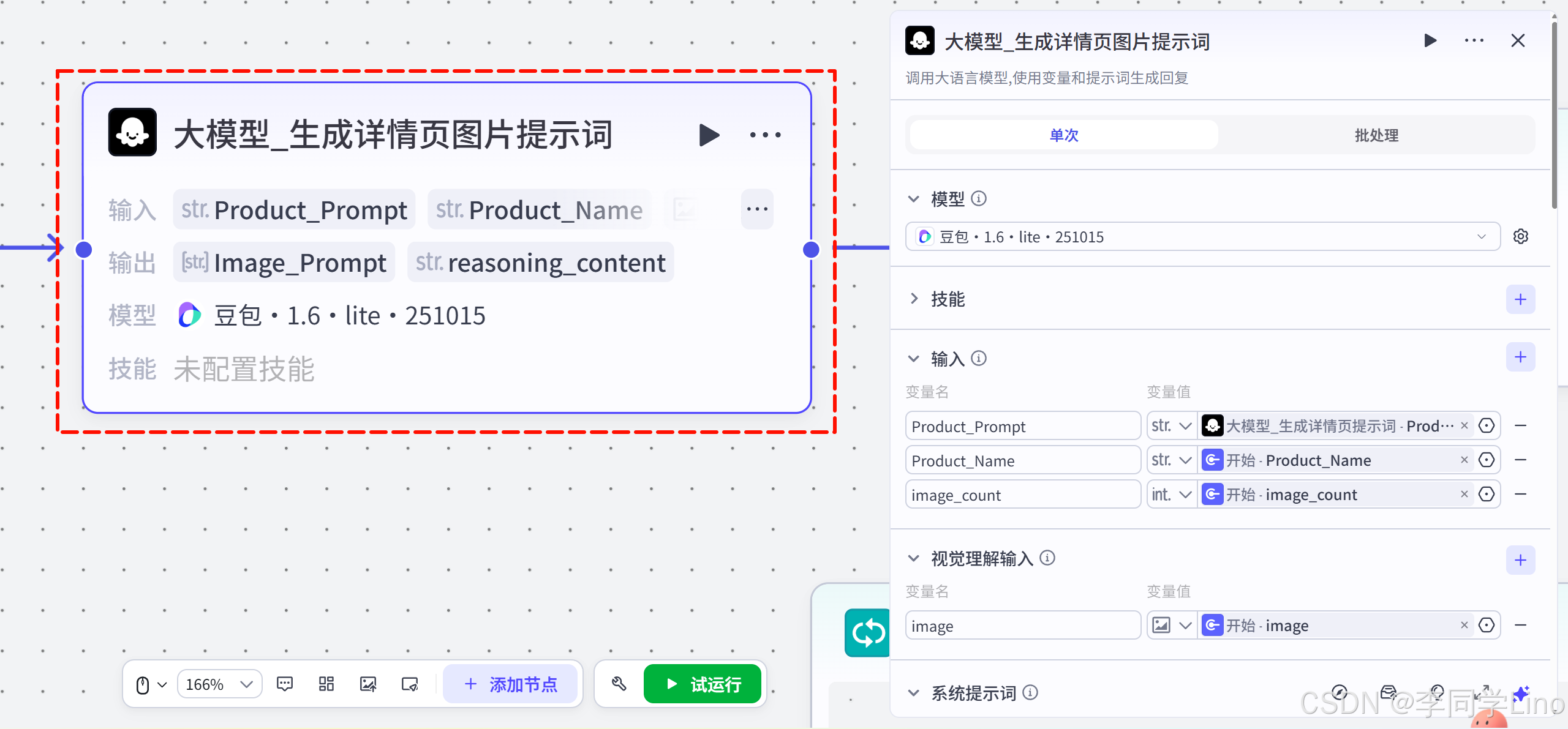Add a new input variable row
The width and height of the screenshot is (1568, 729).
tap(1520, 357)
